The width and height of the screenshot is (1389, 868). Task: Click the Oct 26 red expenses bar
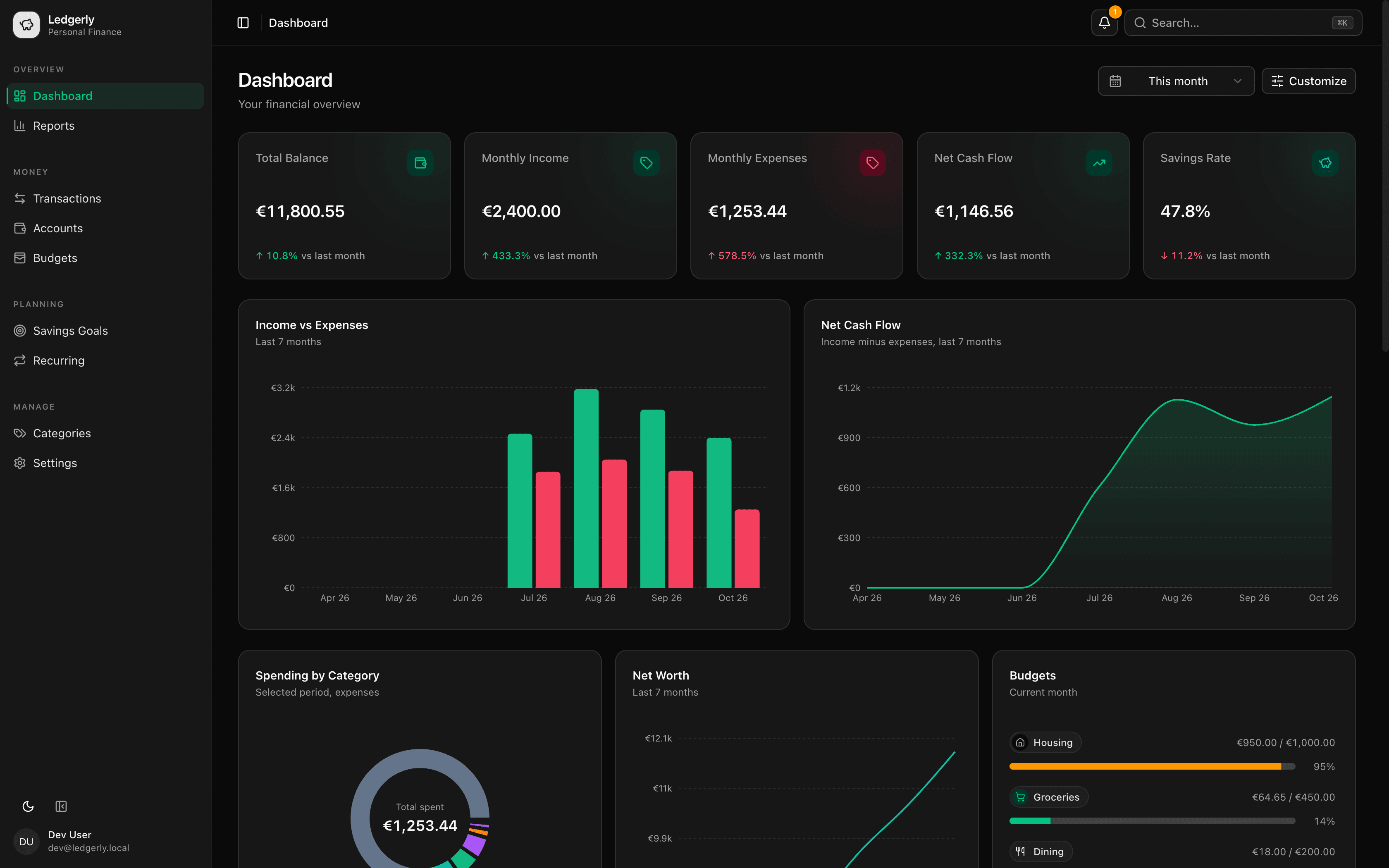[747, 549]
